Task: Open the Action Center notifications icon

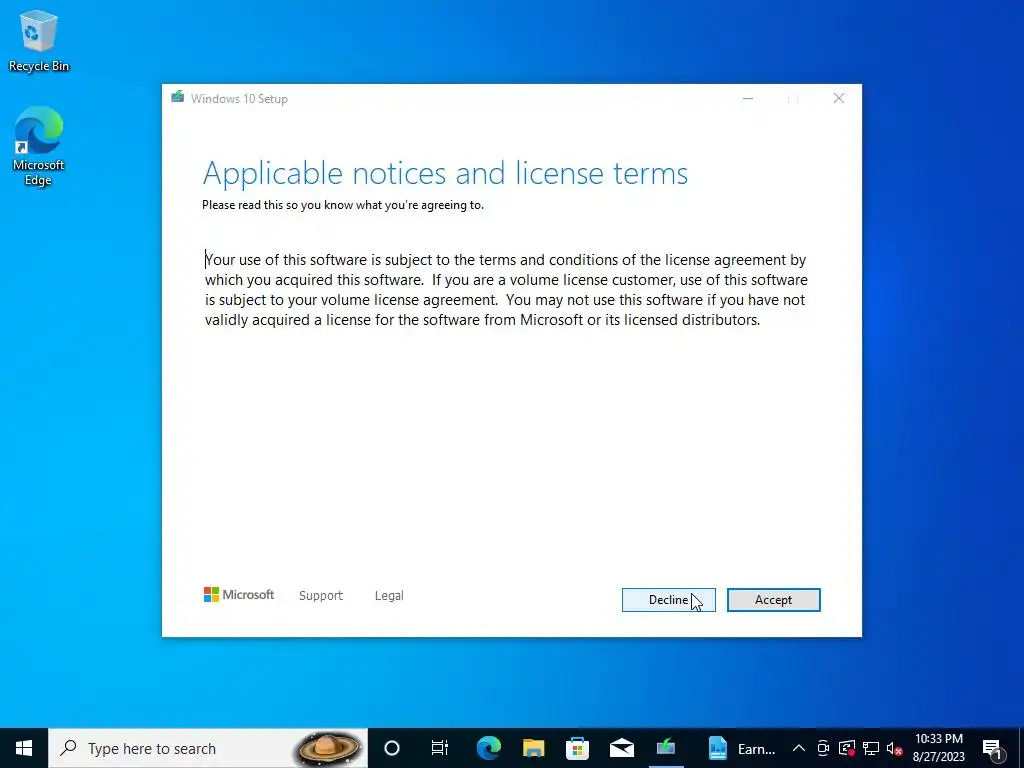Action: point(992,748)
